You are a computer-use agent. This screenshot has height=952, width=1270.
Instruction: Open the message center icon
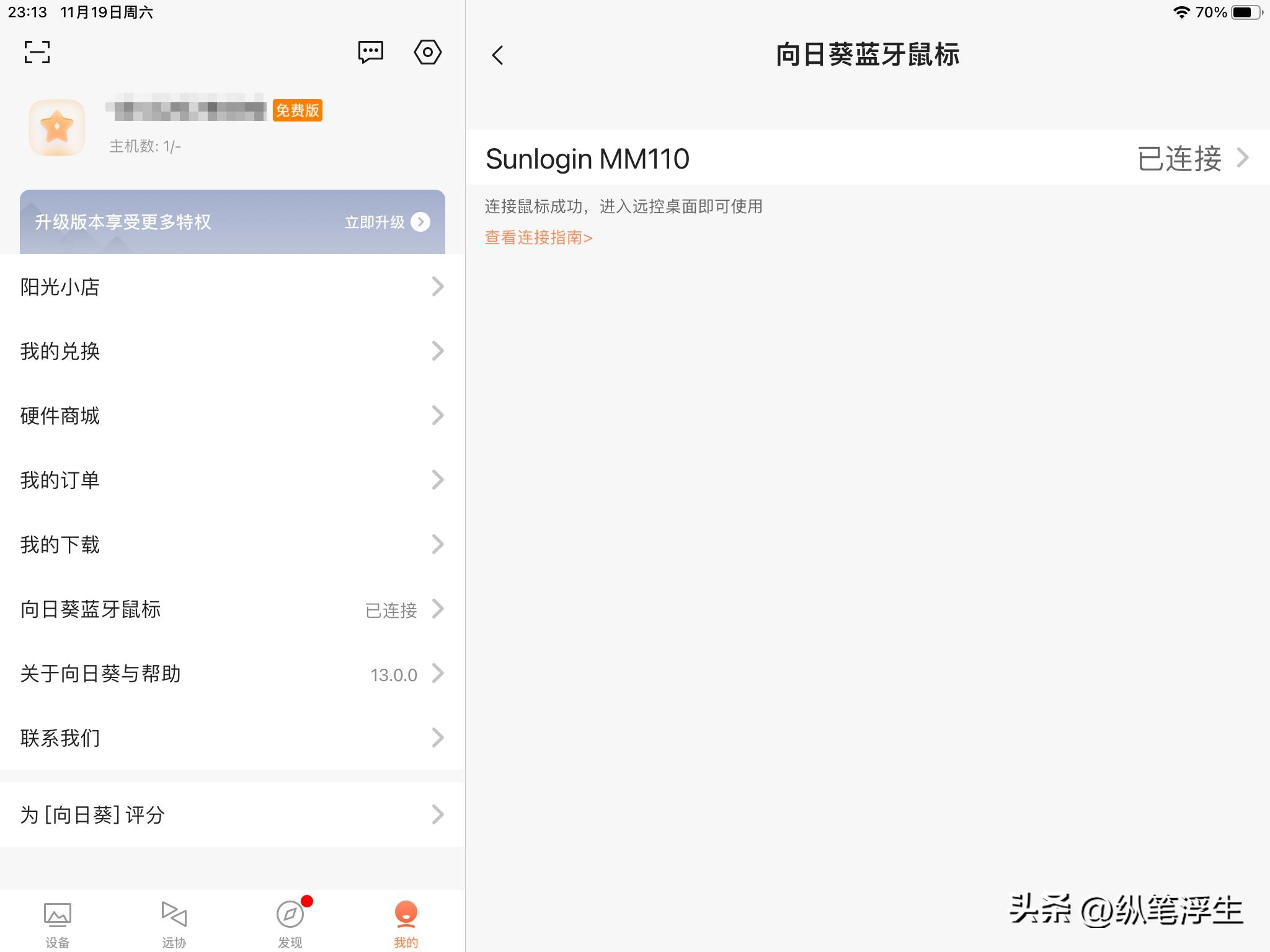[x=370, y=53]
